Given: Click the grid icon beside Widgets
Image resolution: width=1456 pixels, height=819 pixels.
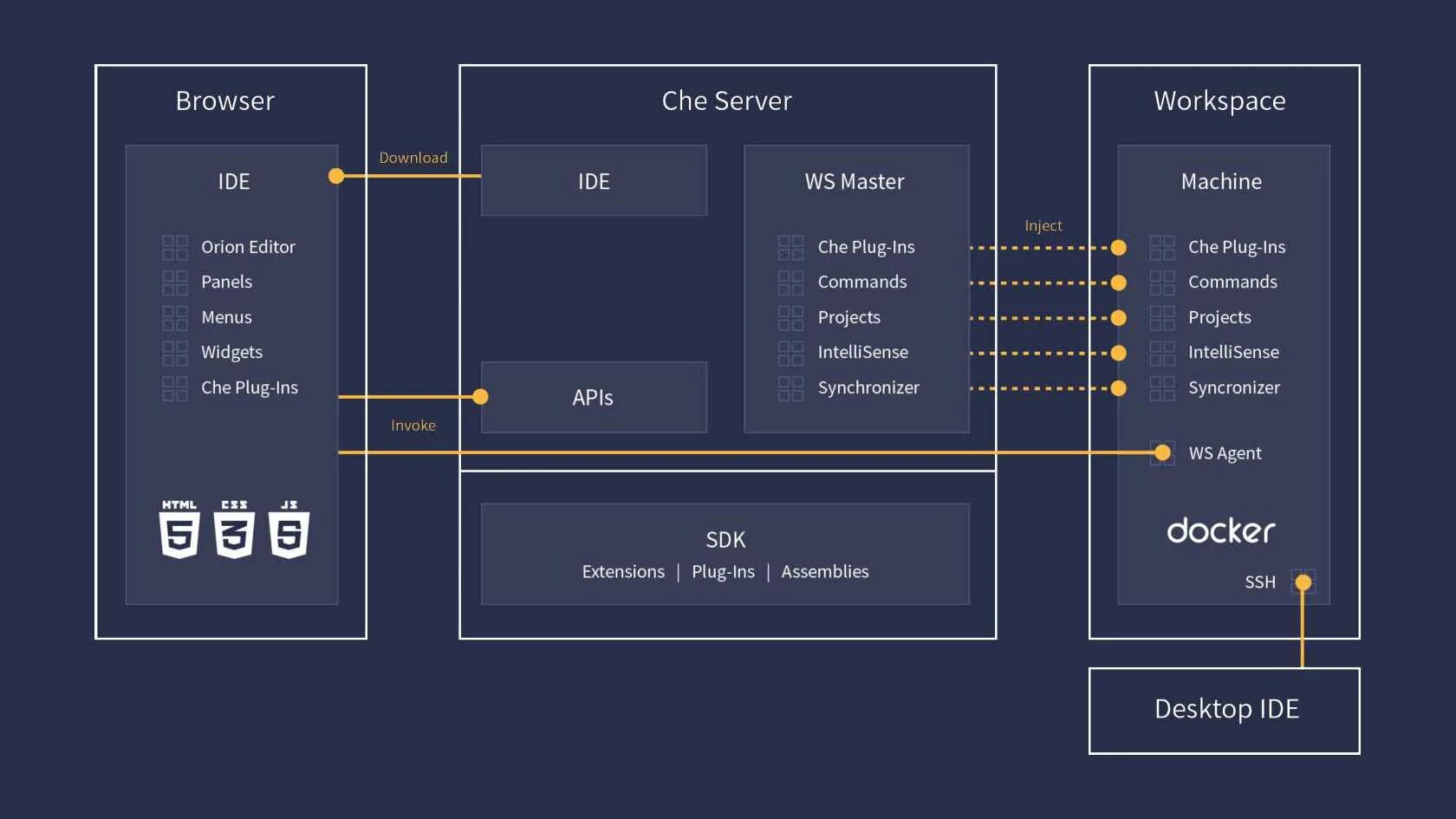Looking at the screenshot, I should [x=175, y=353].
